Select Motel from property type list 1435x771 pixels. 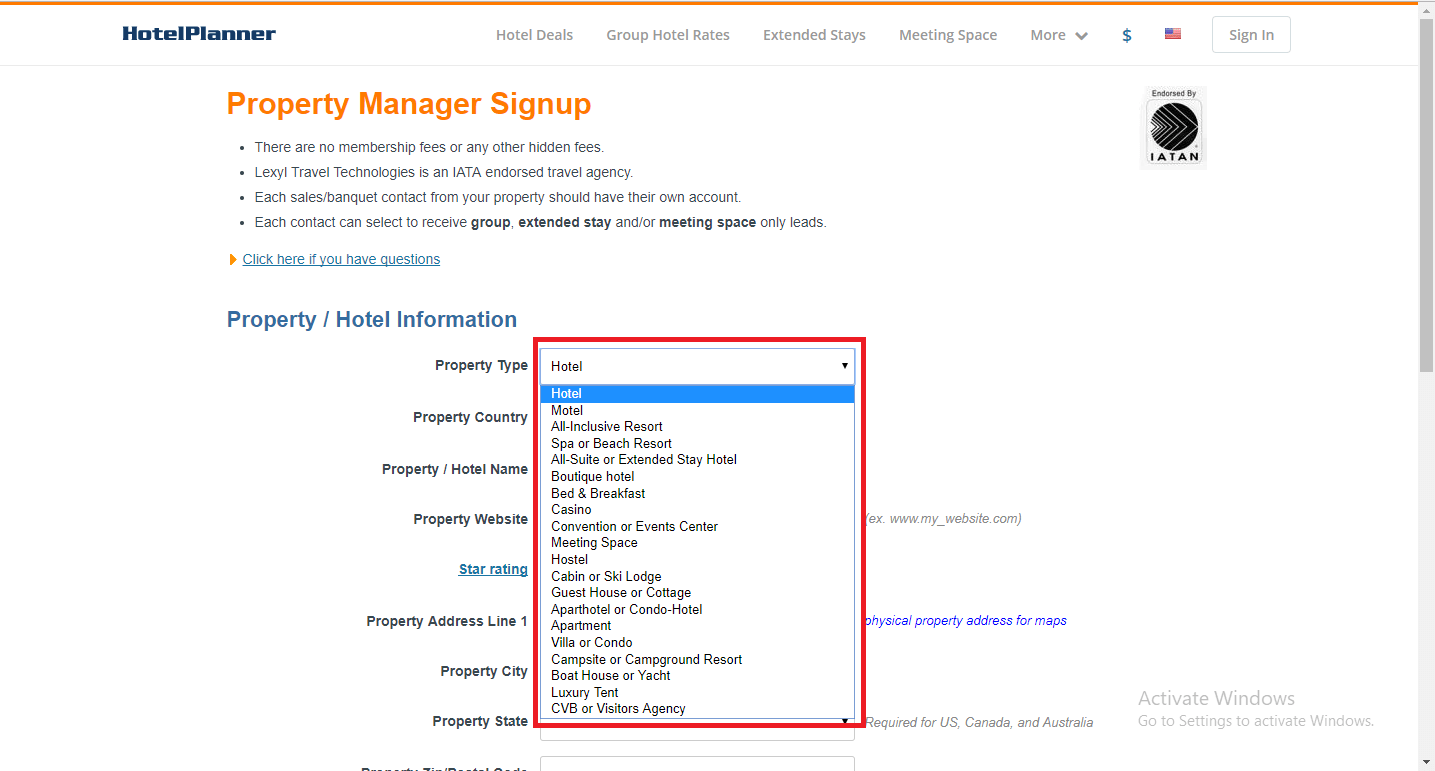pyautogui.click(x=567, y=410)
